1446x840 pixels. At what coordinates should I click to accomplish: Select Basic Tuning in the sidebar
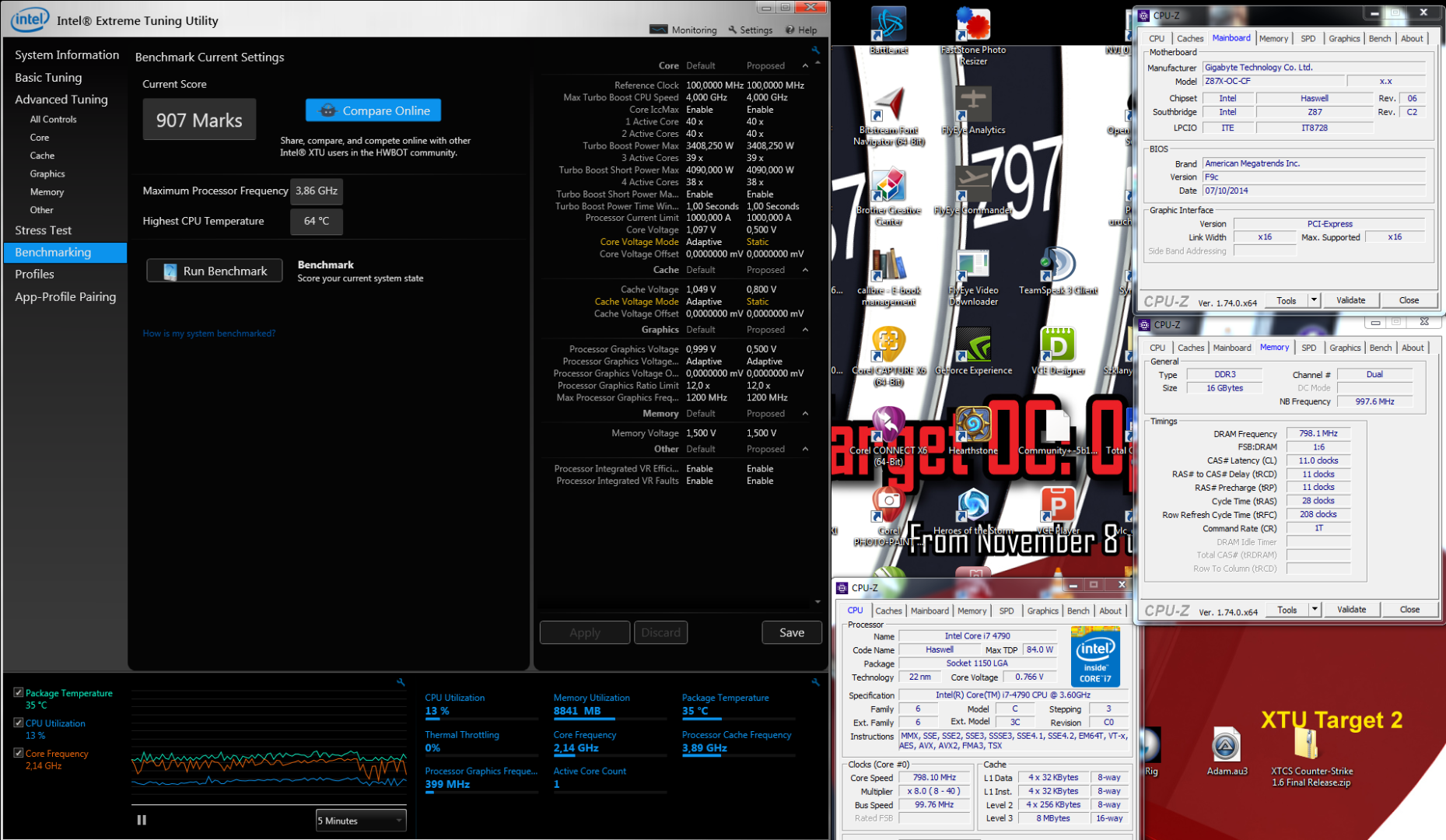(x=48, y=77)
